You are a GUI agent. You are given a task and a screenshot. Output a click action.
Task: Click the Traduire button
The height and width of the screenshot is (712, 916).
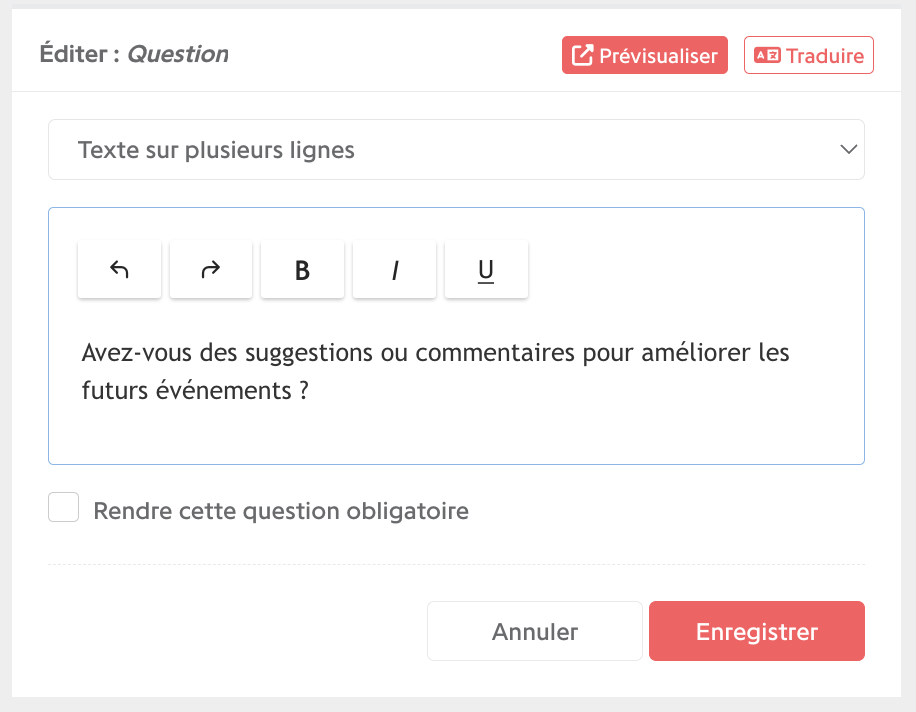[x=809, y=55]
